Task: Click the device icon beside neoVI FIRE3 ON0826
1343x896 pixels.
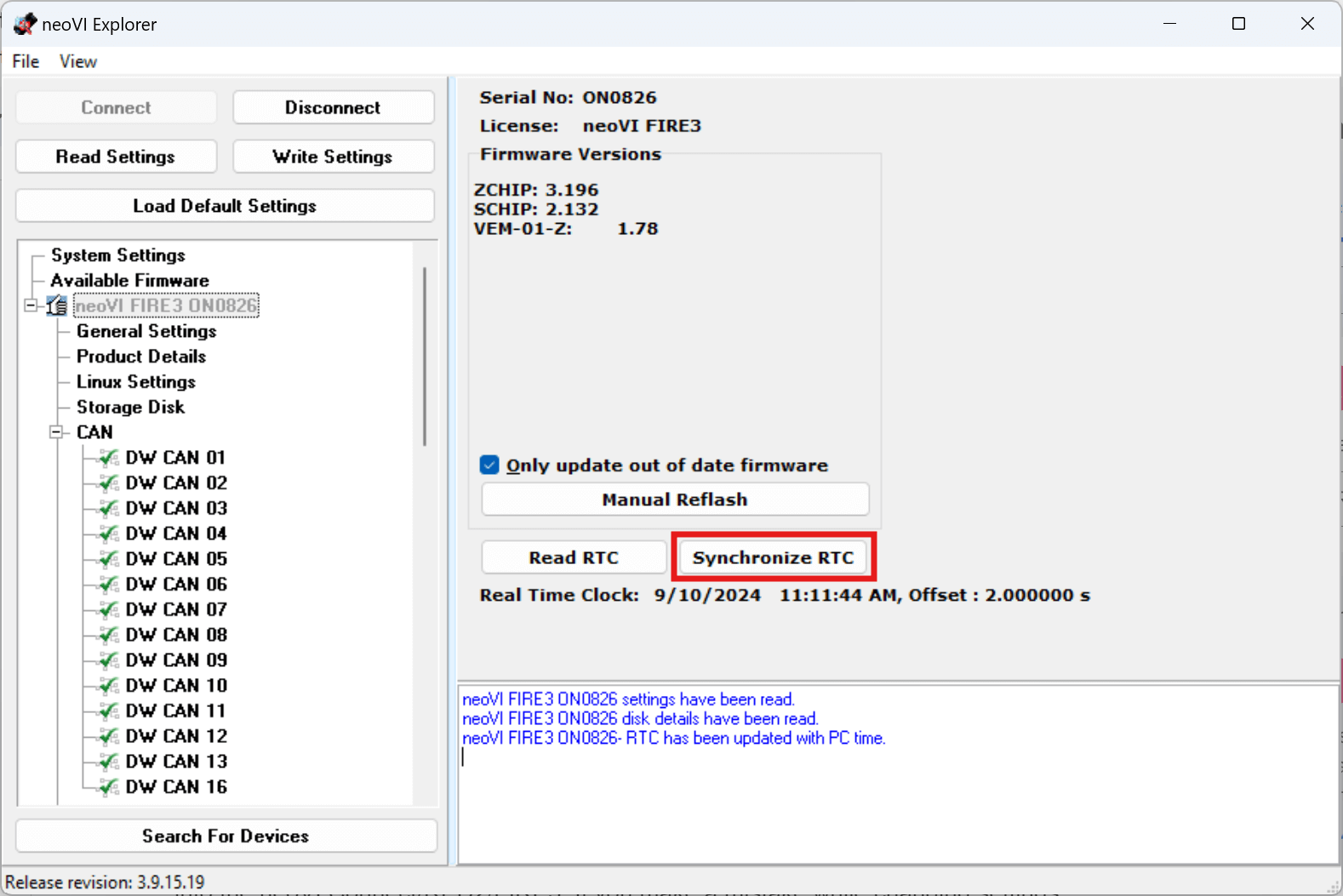Action: 57,305
